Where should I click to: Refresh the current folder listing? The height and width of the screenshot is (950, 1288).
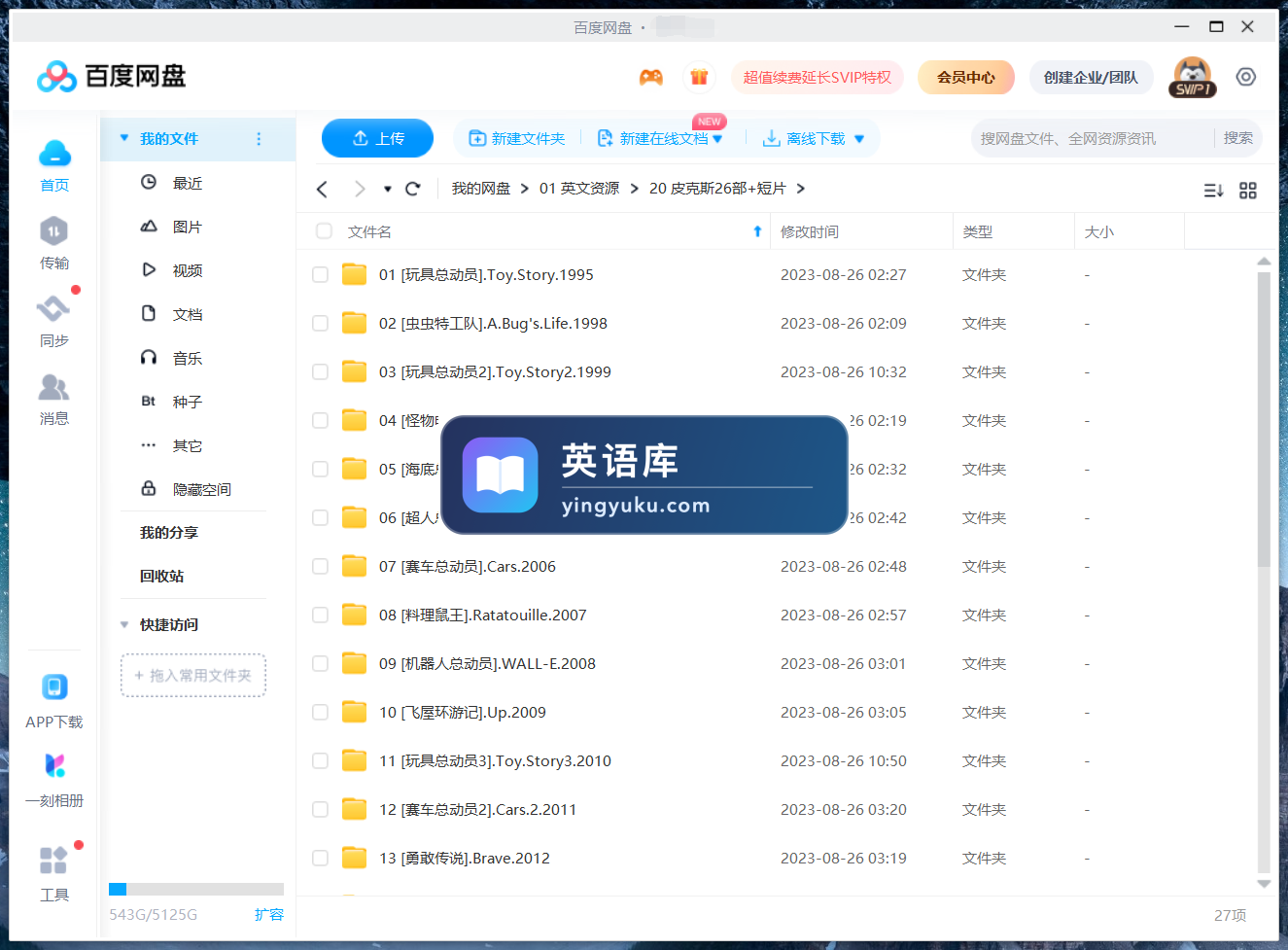click(413, 189)
